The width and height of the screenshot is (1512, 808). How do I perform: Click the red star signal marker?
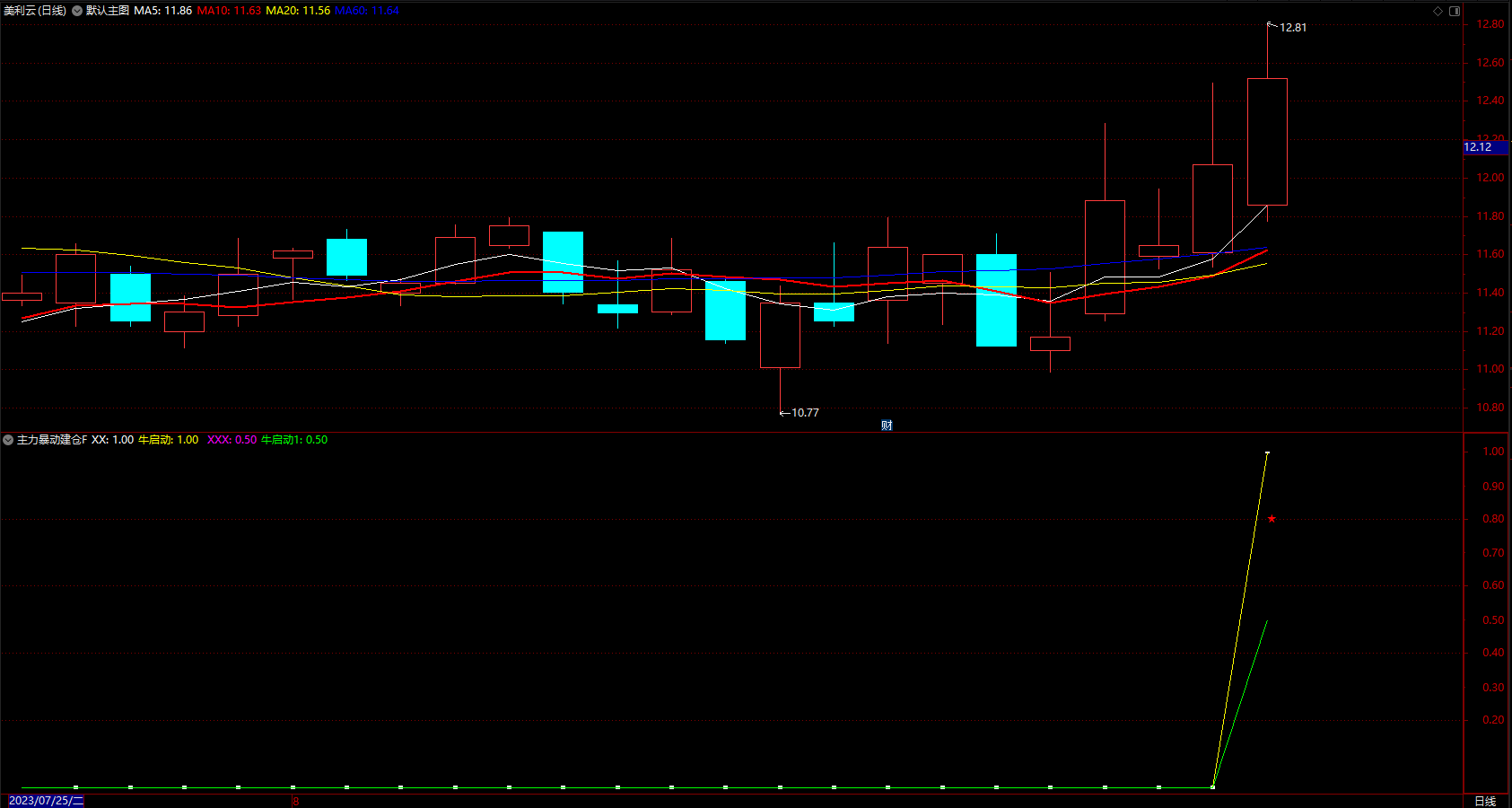coord(1272,519)
